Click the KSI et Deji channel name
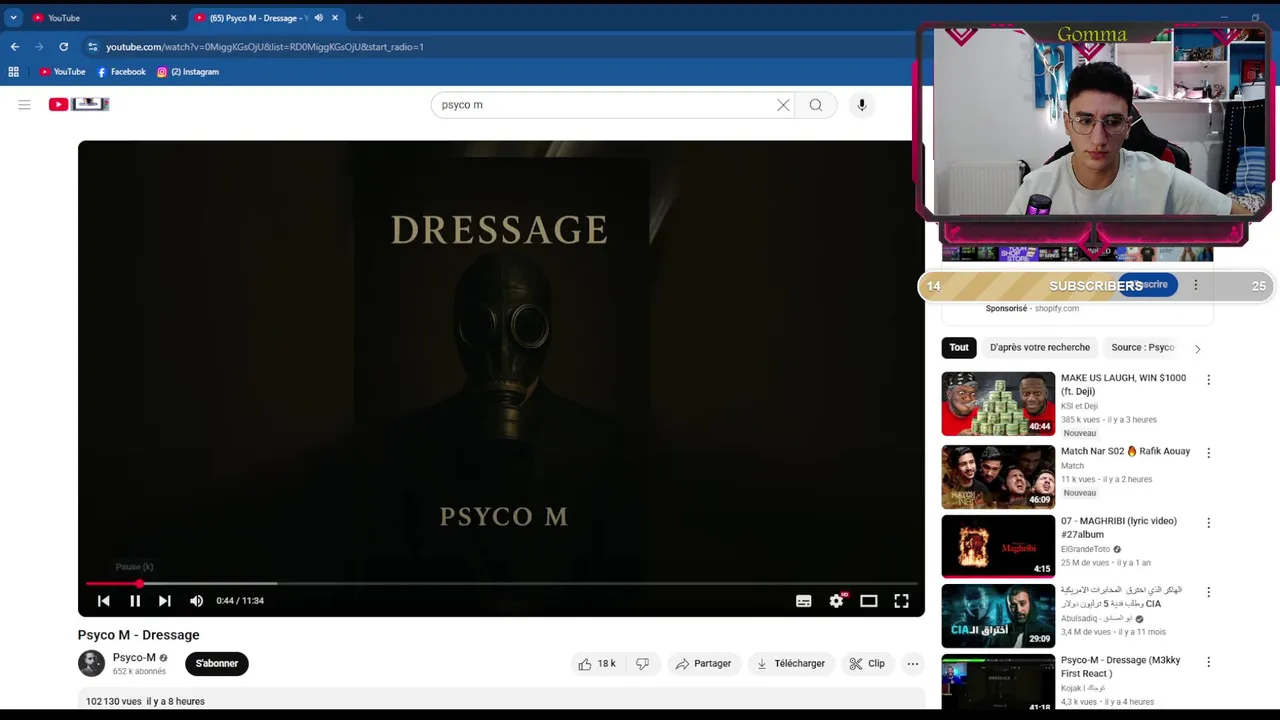The width and height of the screenshot is (1280, 720). pyautogui.click(x=1079, y=406)
